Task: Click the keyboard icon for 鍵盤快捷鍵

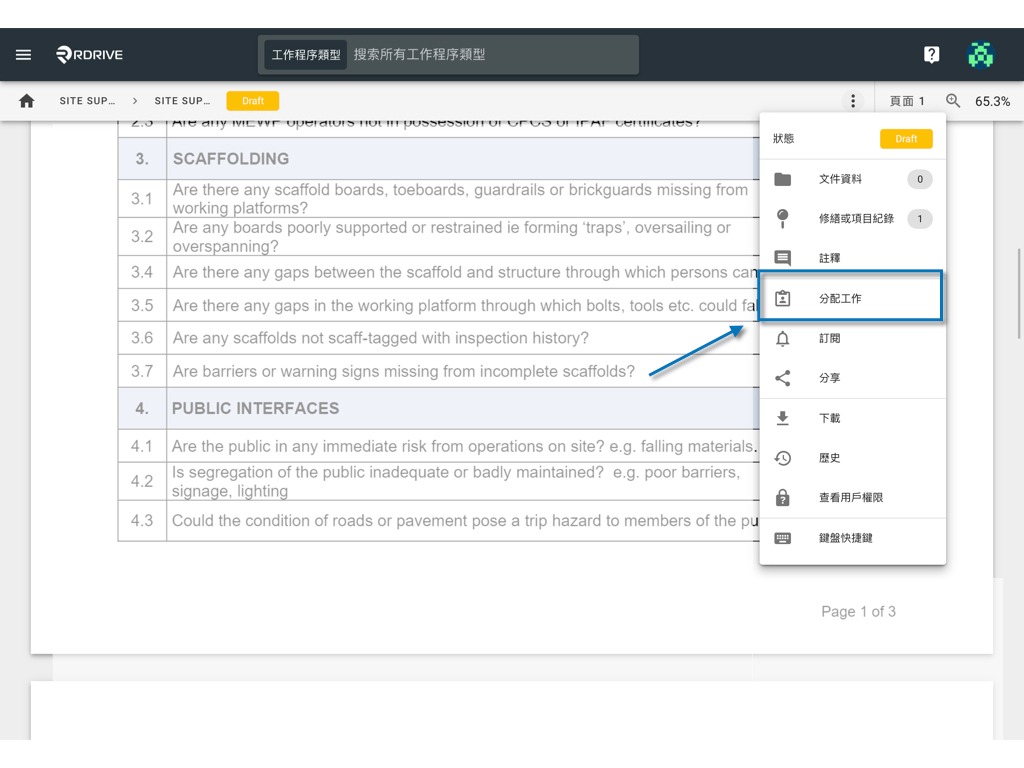Action: [x=782, y=538]
